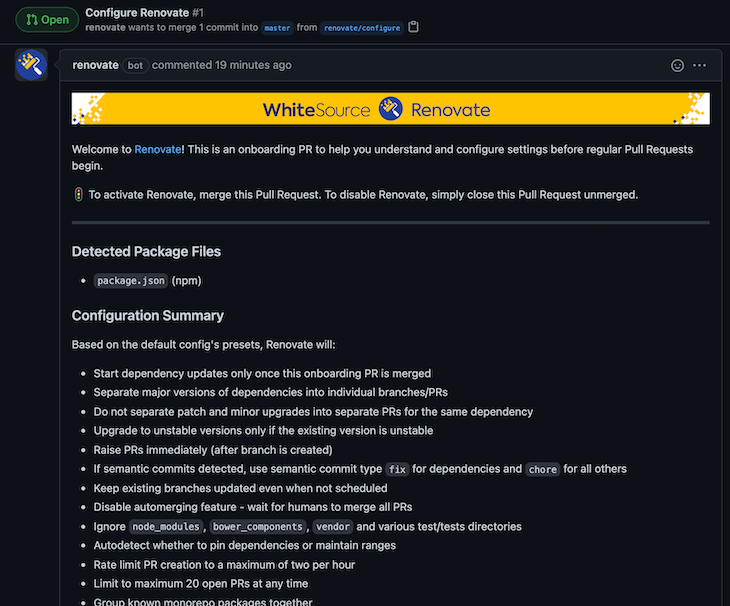Screen dimensions: 730x606
Task: Follow the Renovate link in welcome text
Action: pos(157,150)
